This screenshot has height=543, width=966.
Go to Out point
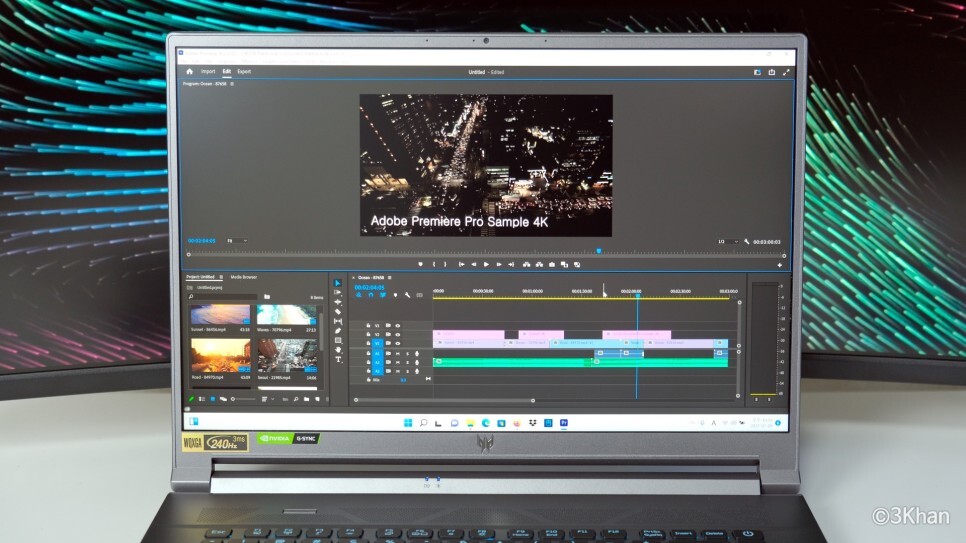point(511,264)
